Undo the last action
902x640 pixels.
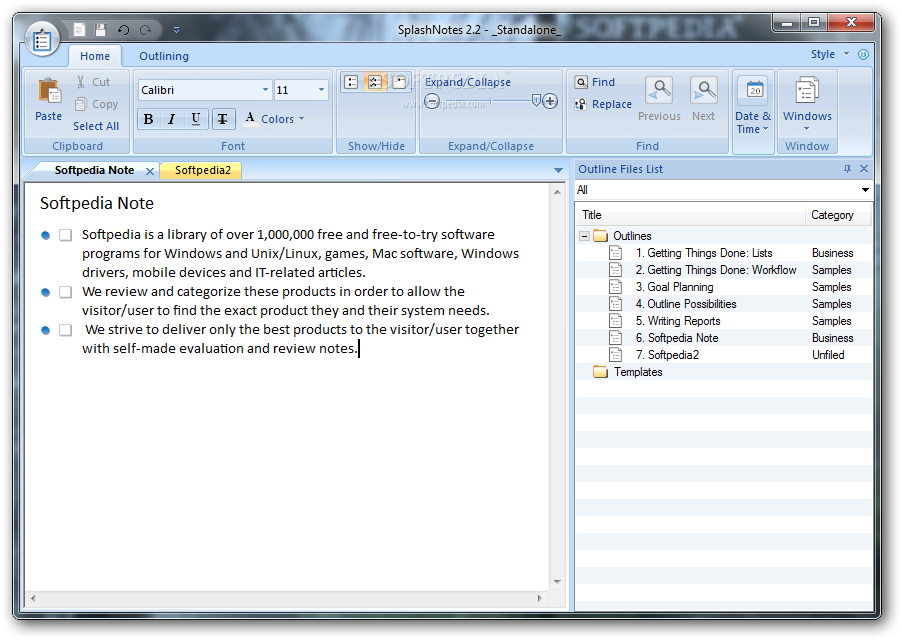123,29
